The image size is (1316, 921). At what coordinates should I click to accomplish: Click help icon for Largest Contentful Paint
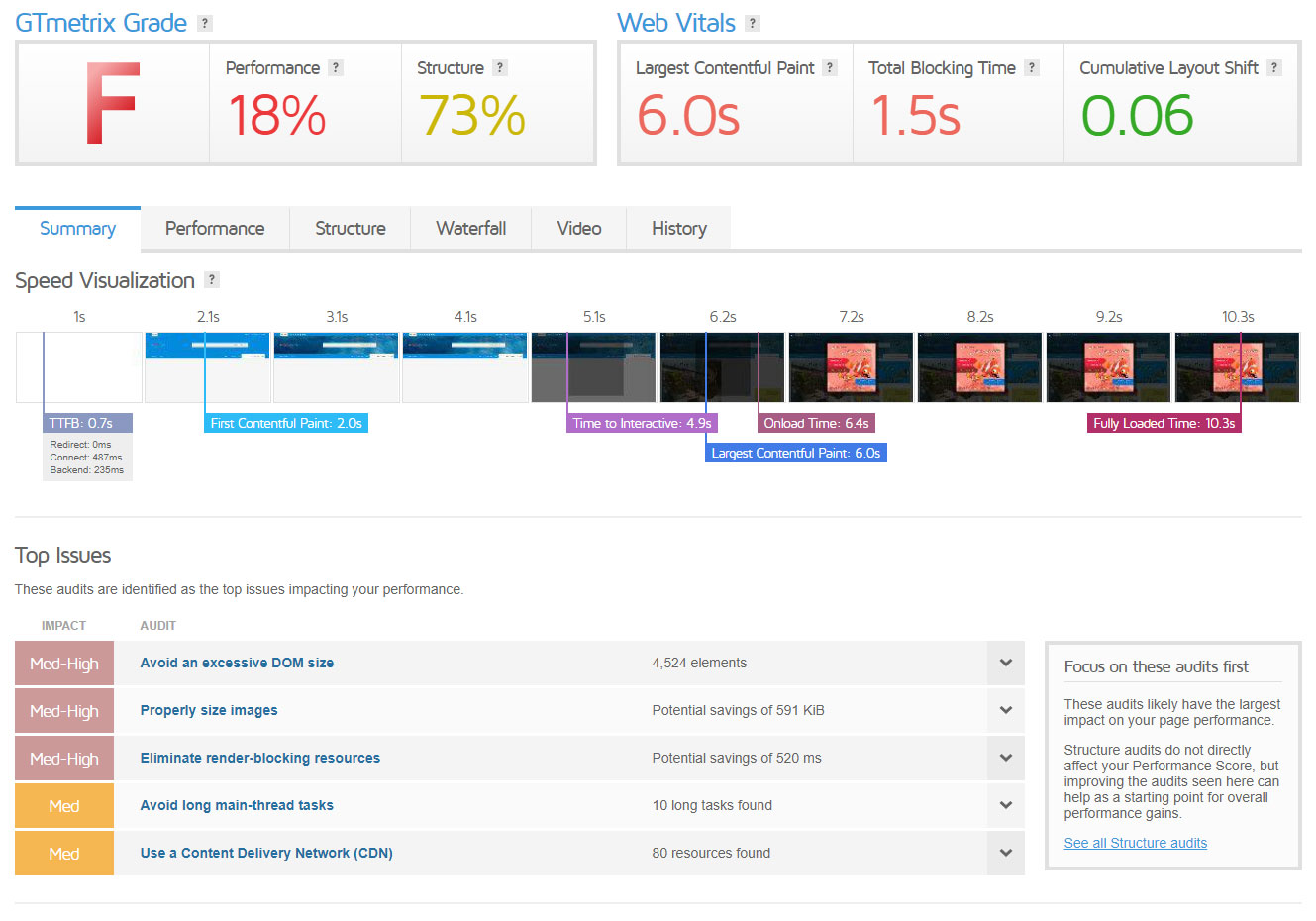pyautogui.click(x=830, y=67)
